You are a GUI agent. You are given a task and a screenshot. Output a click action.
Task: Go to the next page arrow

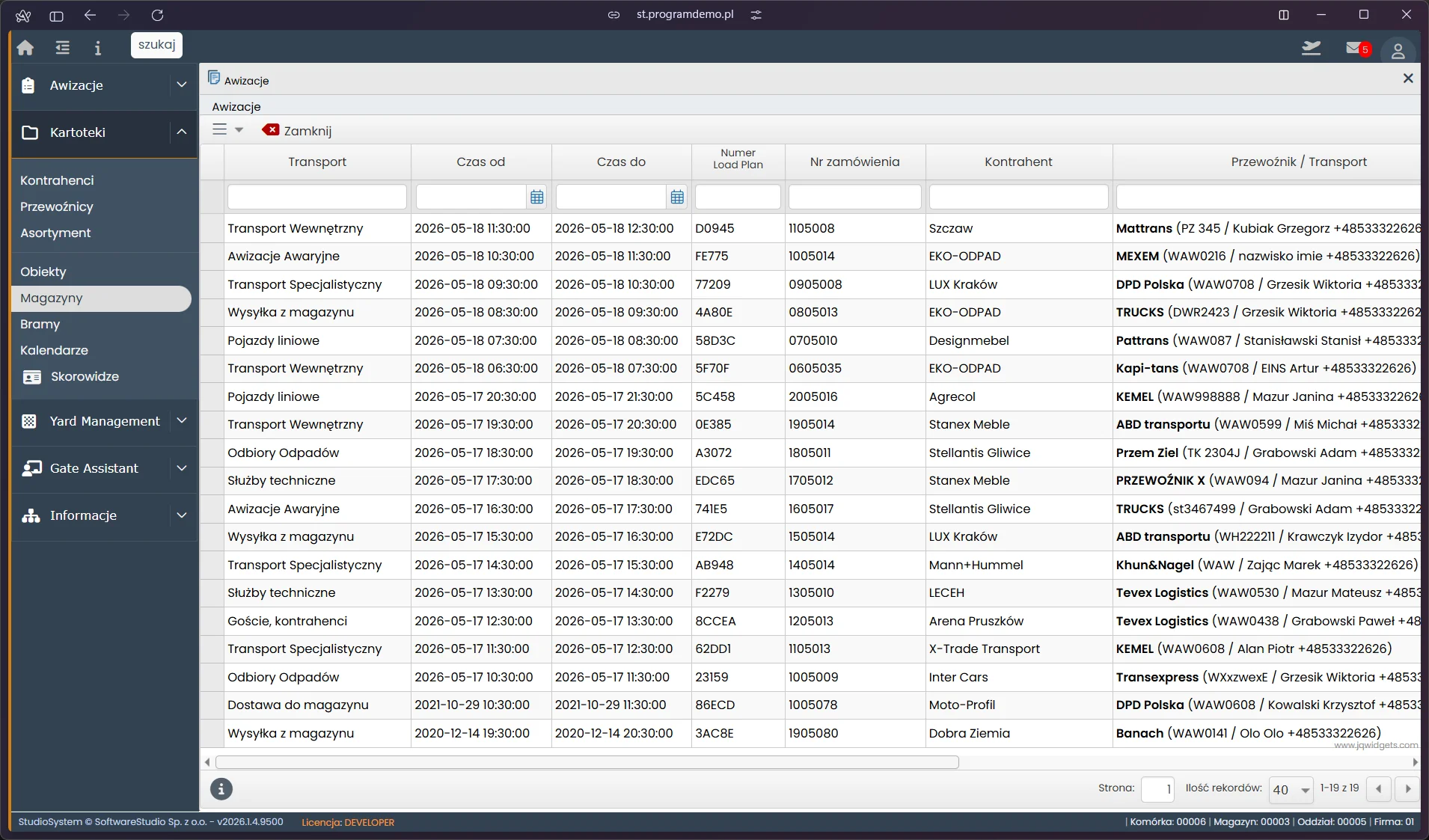1408,789
